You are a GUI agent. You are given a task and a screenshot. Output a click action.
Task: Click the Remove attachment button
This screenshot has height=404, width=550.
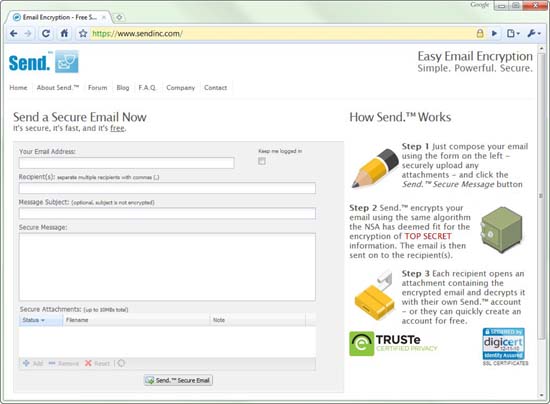tap(63, 363)
